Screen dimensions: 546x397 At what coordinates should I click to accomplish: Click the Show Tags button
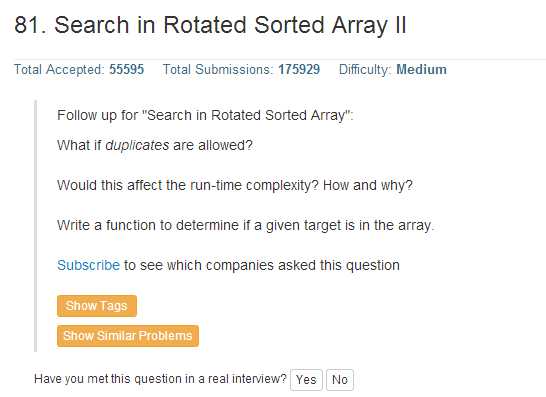coord(97,306)
